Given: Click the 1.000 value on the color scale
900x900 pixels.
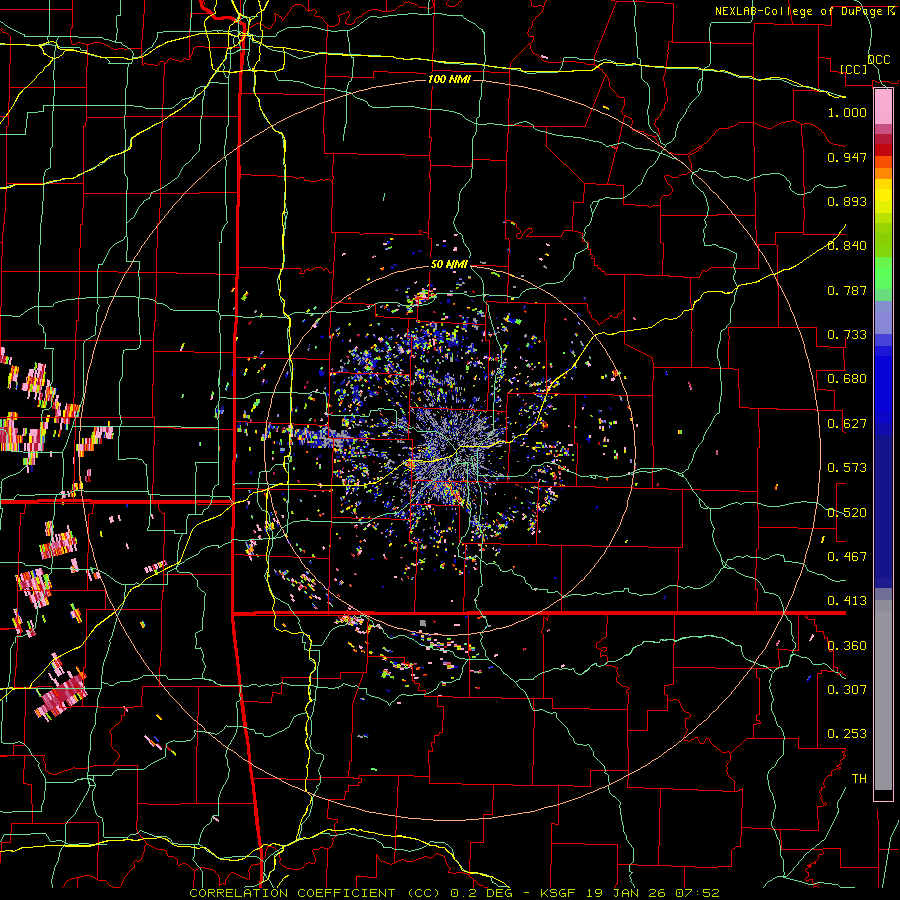Looking at the screenshot, I should coord(847,112).
